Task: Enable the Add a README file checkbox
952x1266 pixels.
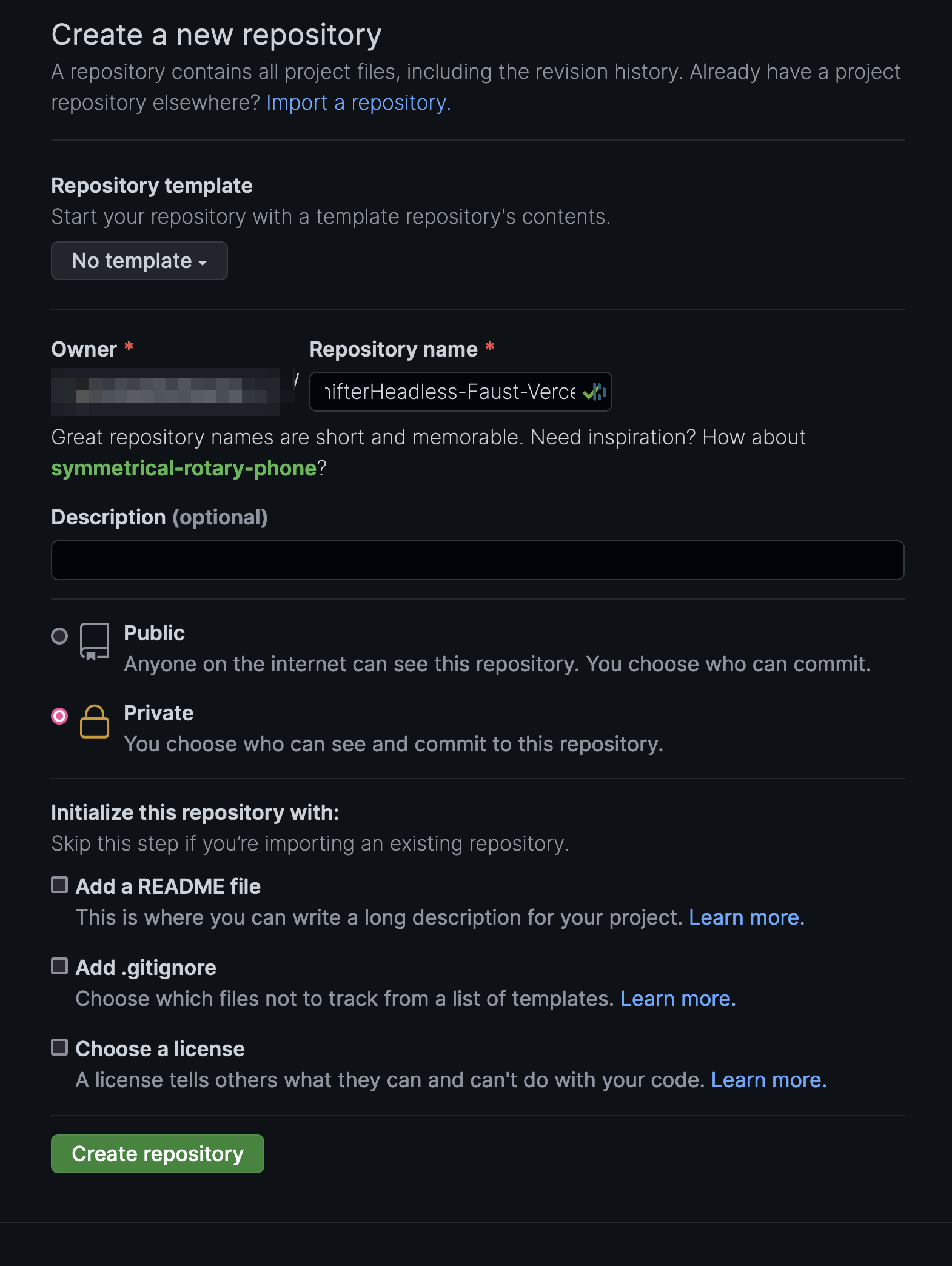Action: click(x=59, y=885)
